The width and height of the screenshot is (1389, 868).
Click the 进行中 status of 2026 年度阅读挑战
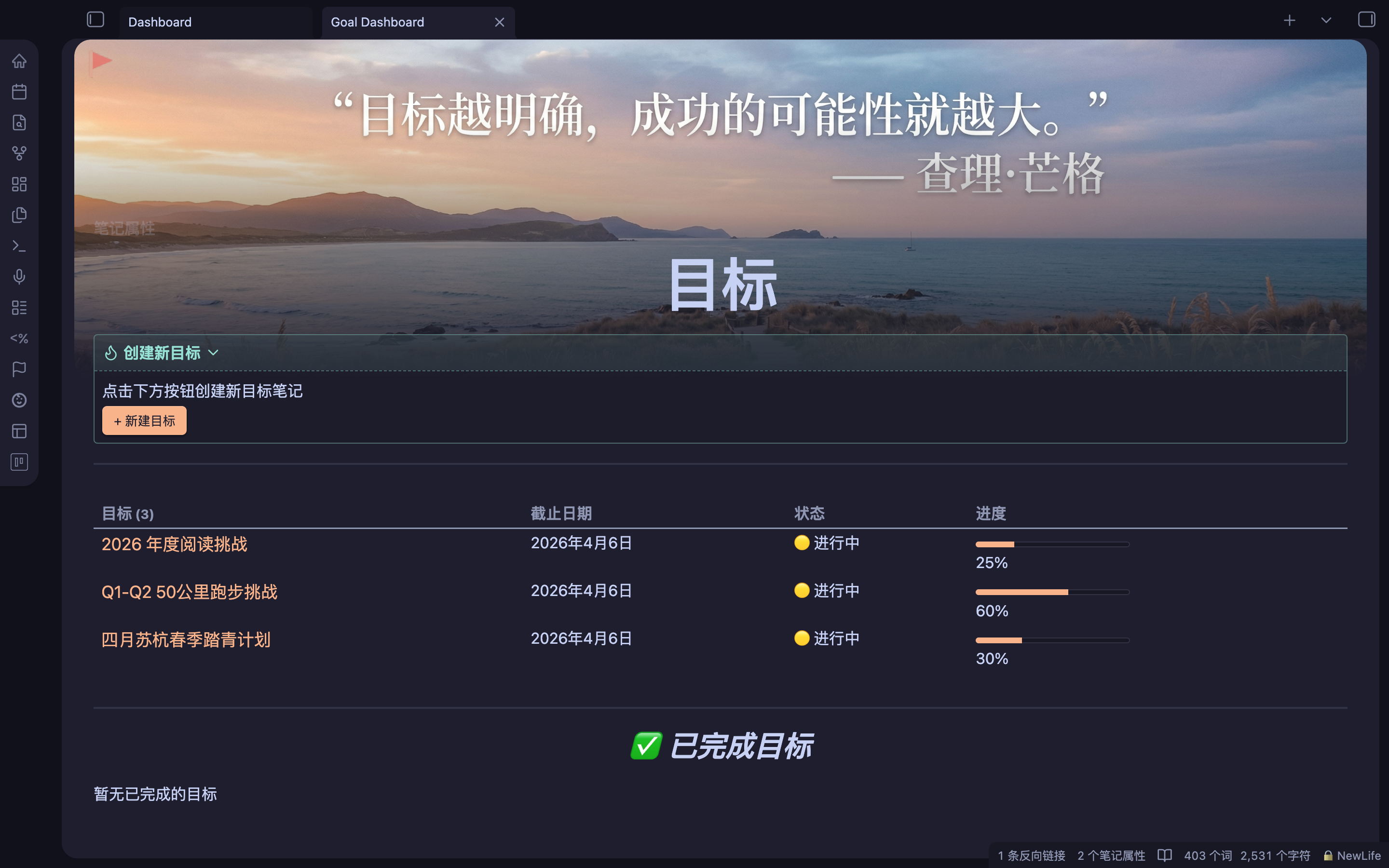coord(827,542)
